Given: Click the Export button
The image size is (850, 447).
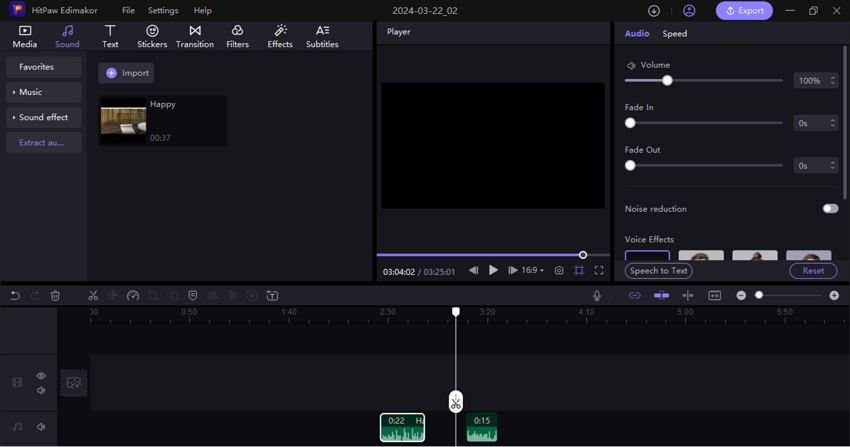Looking at the screenshot, I should pyautogui.click(x=744, y=11).
